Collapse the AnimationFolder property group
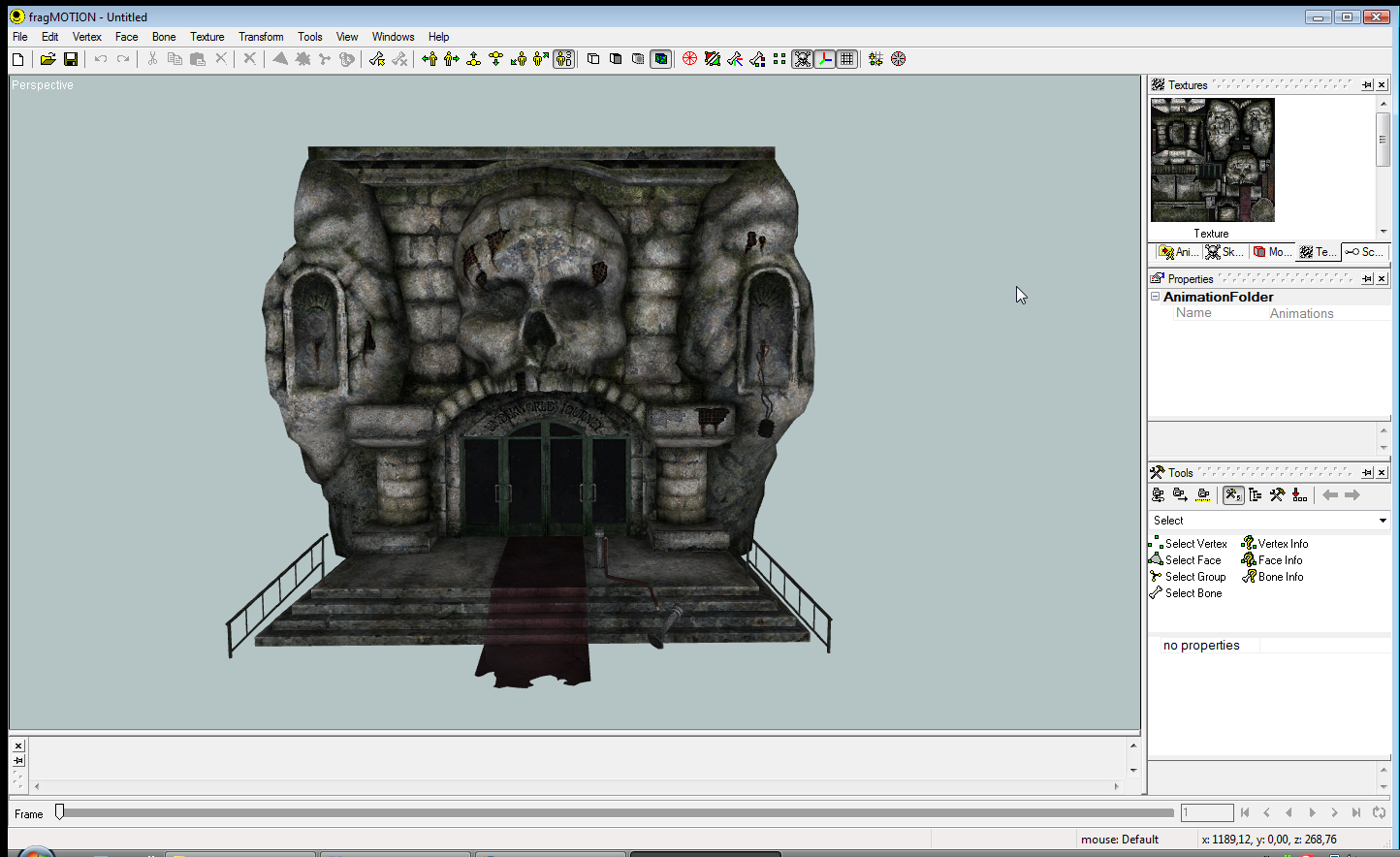 (1156, 297)
